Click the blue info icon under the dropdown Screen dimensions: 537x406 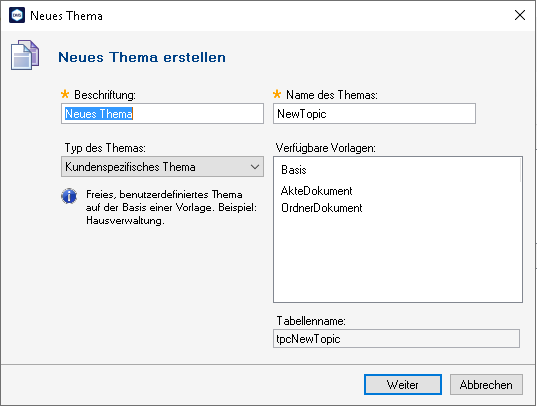click(69, 196)
